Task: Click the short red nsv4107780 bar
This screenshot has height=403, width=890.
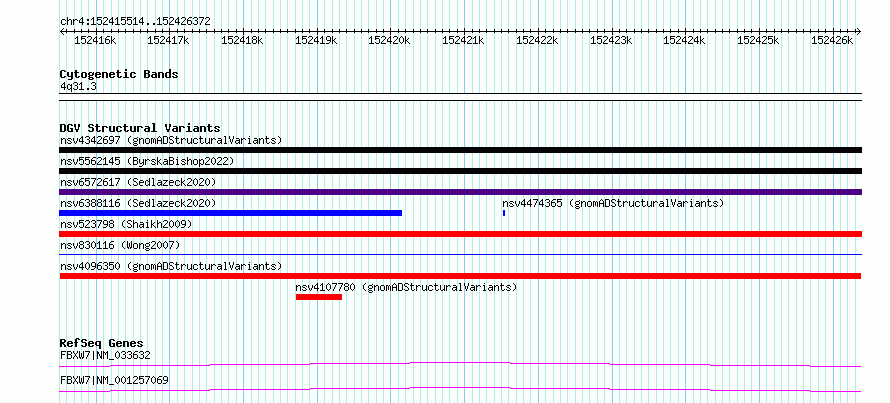Action: pyautogui.click(x=318, y=297)
